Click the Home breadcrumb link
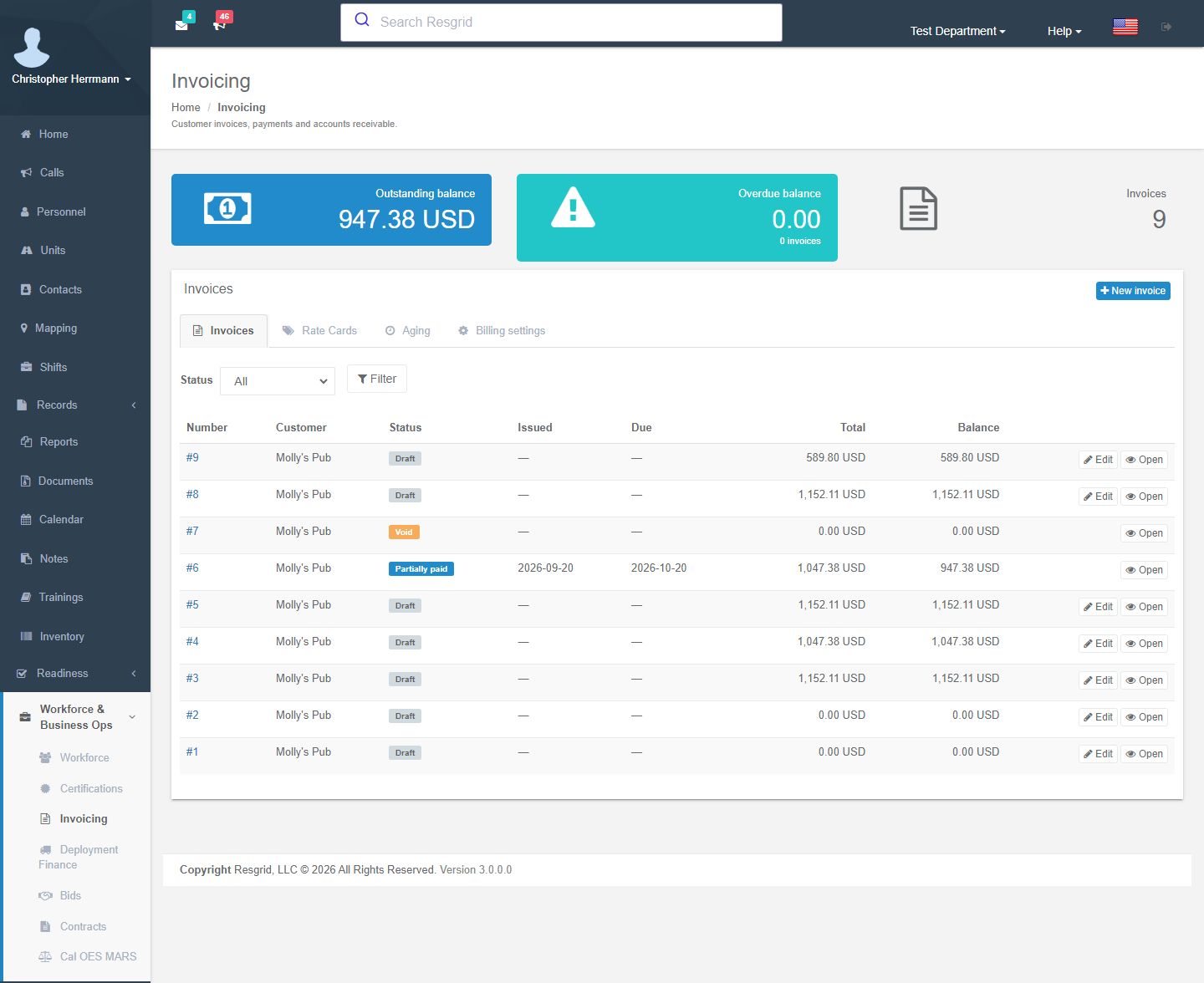Screen dimensions: 1204x983 tap(186, 107)
